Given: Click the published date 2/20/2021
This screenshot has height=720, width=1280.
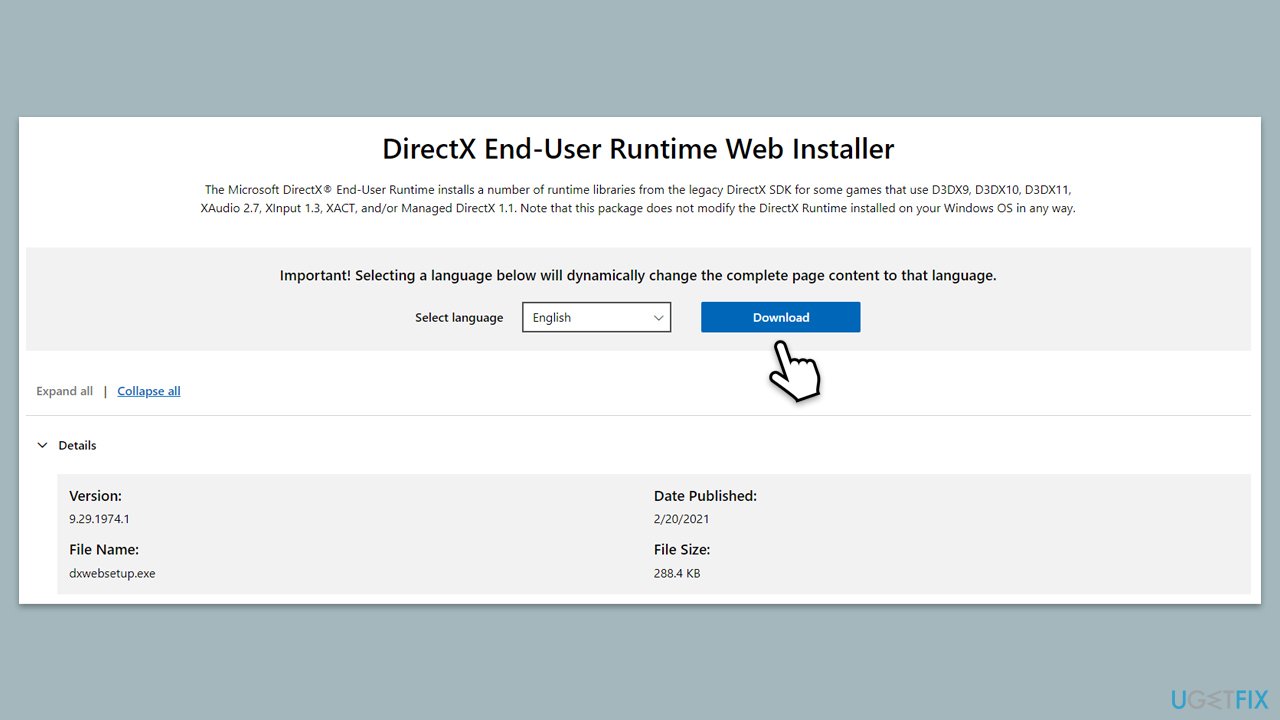Looking at the screenshot, I should click(x=682, y=519).
